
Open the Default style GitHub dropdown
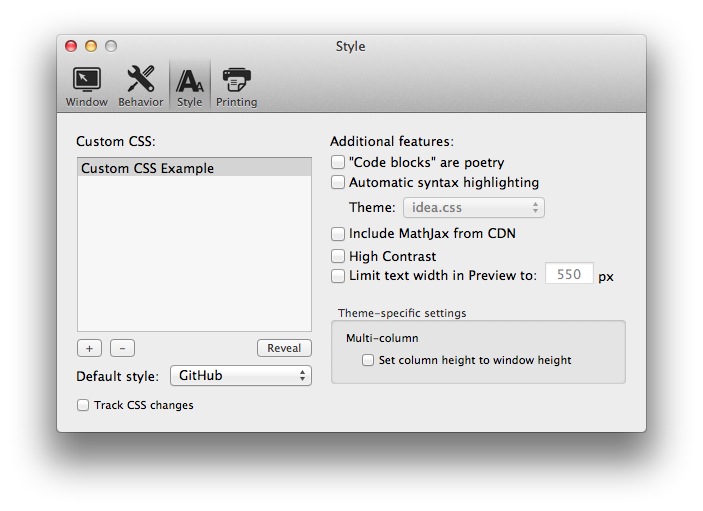coord(241,376)
